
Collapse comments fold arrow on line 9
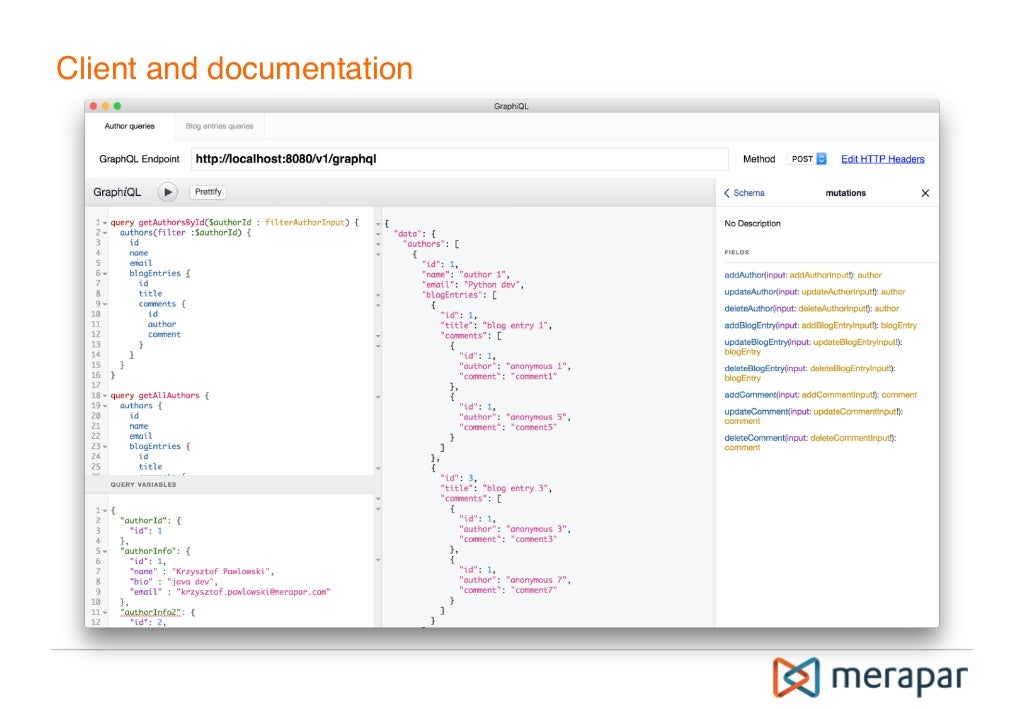coord(104,304)
